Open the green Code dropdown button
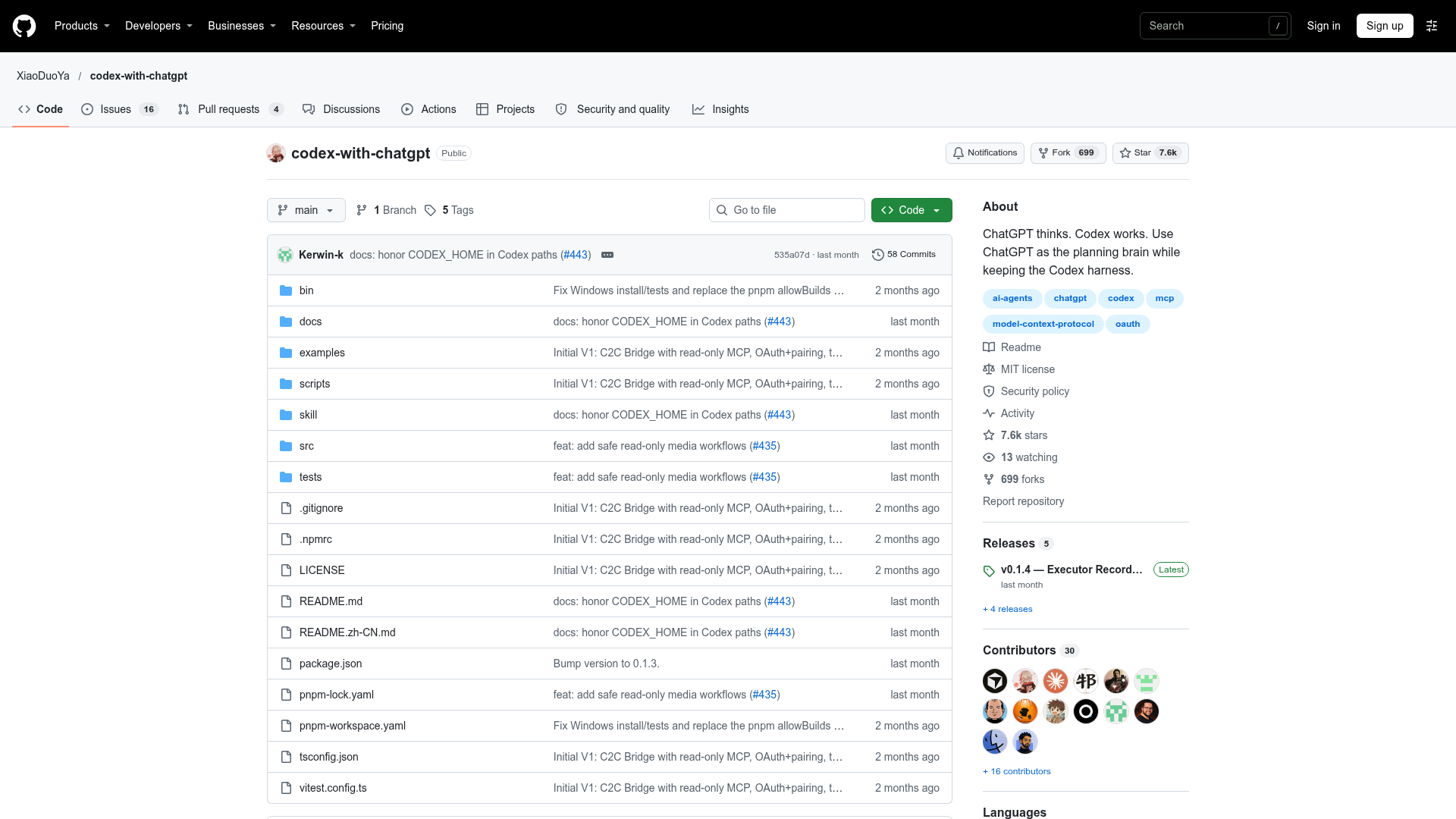1456x819 pixels. [912, 210]
